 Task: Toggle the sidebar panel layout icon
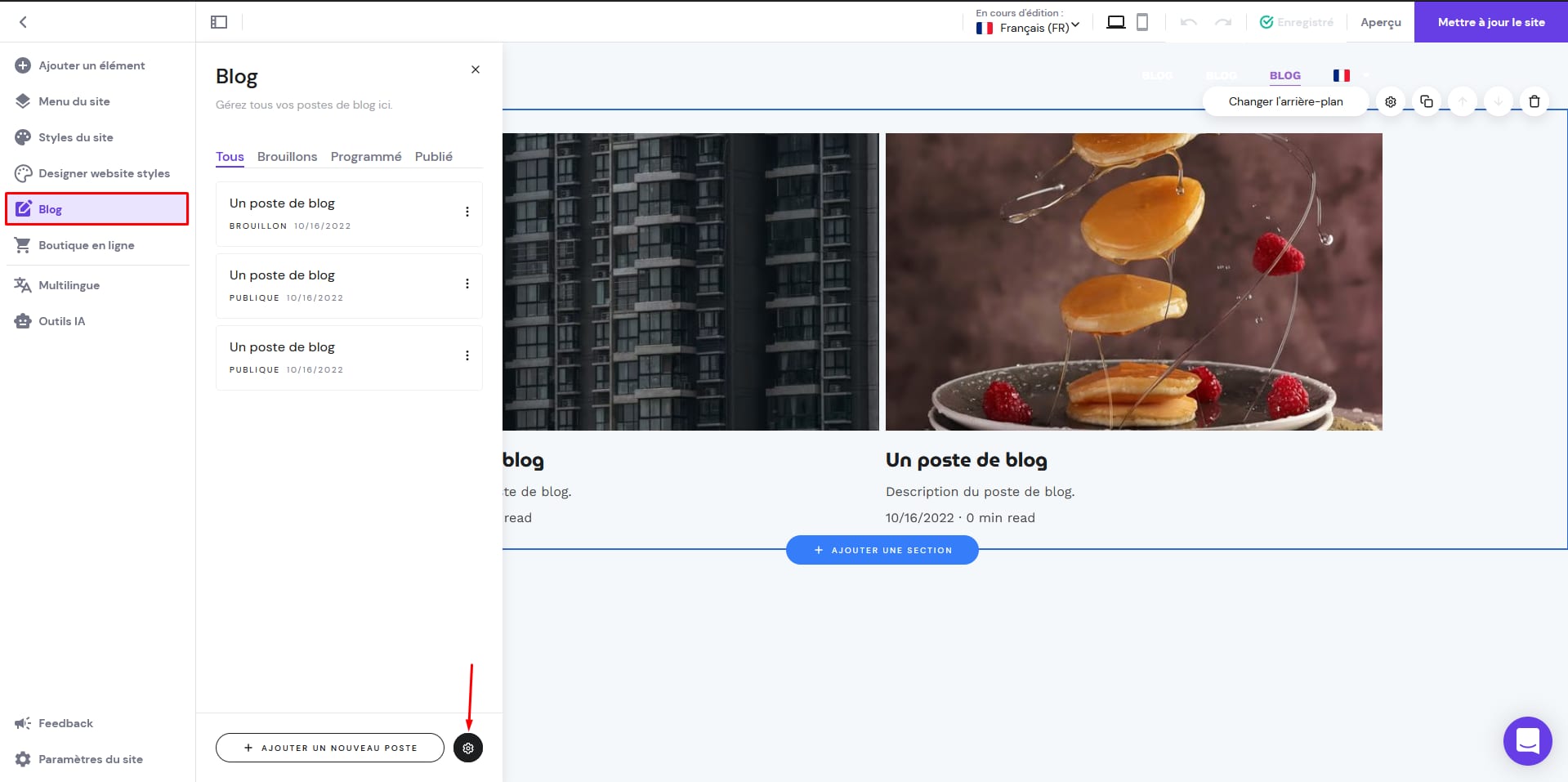(219, 22)
